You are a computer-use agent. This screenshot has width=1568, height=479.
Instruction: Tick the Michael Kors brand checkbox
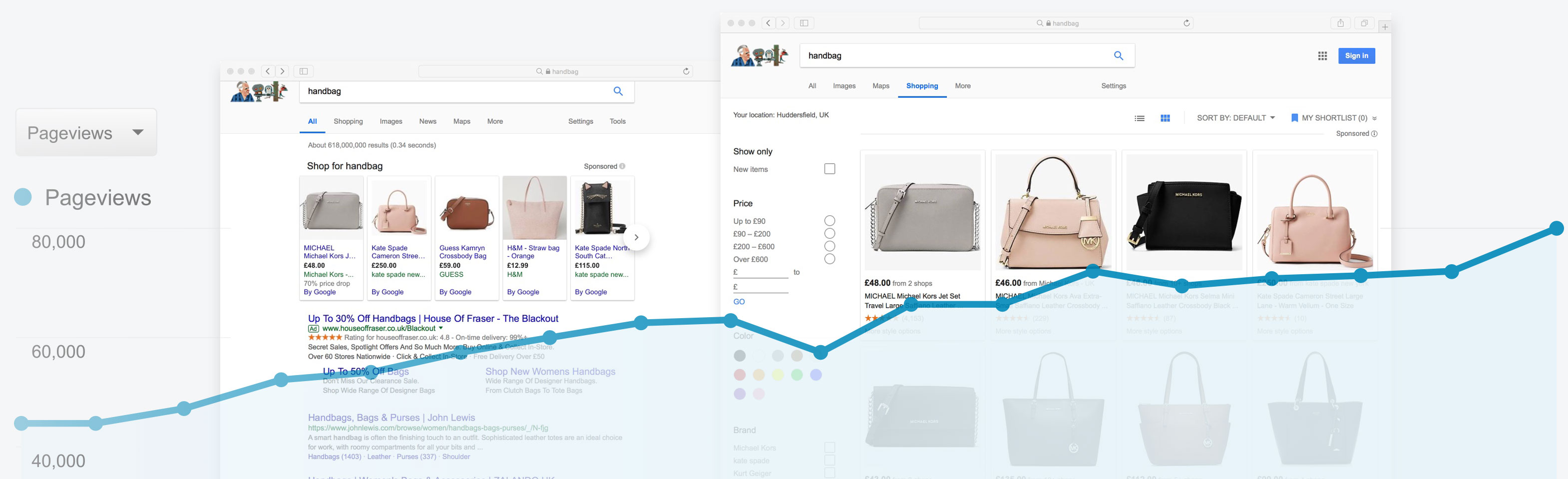[829, 448]
